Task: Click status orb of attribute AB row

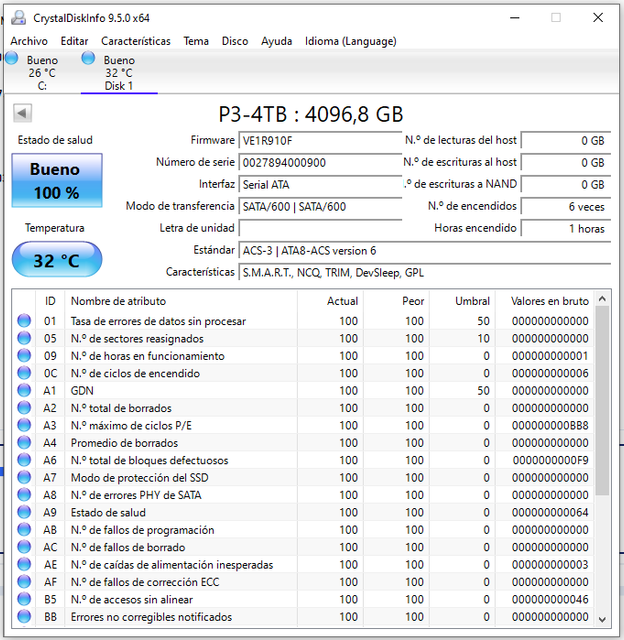Action: [24, 530]
